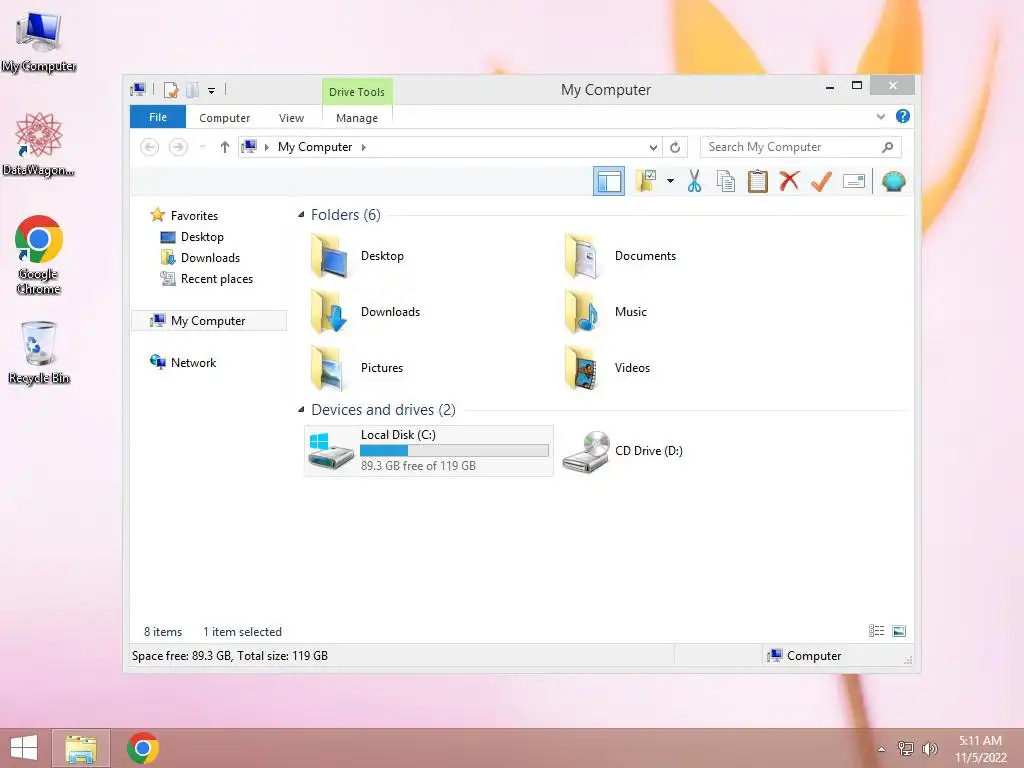Click the Windows Start button
This screenshot has height=768, width=1024.
click(24, 748)
